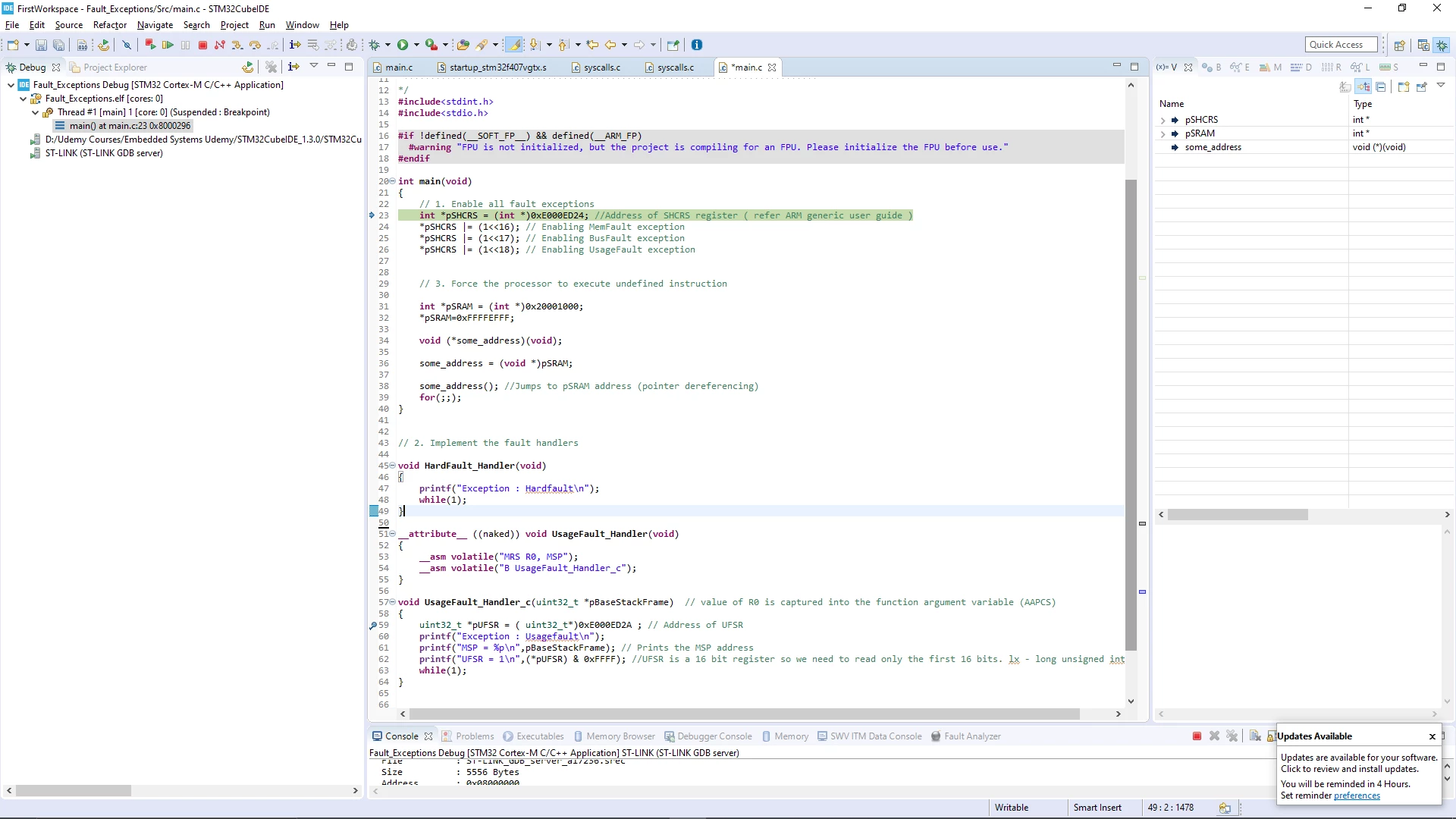The width and height of the screenshot is (1456, 819).
Task: Switch to the Registers (R) view tab
Action: 1332,67
